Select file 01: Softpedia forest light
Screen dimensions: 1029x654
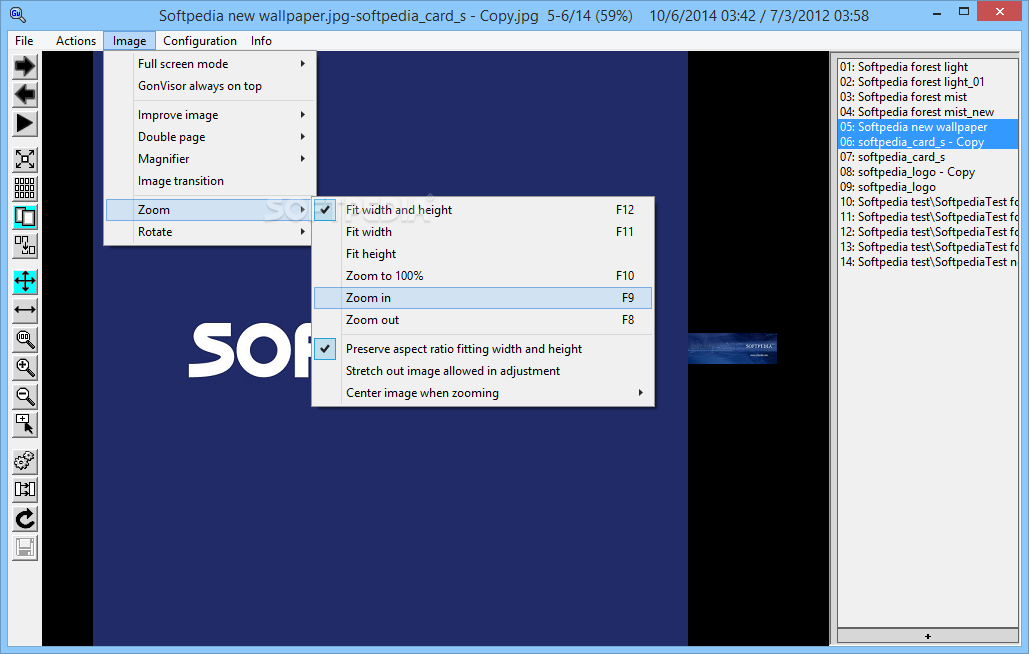pos(928,67)
